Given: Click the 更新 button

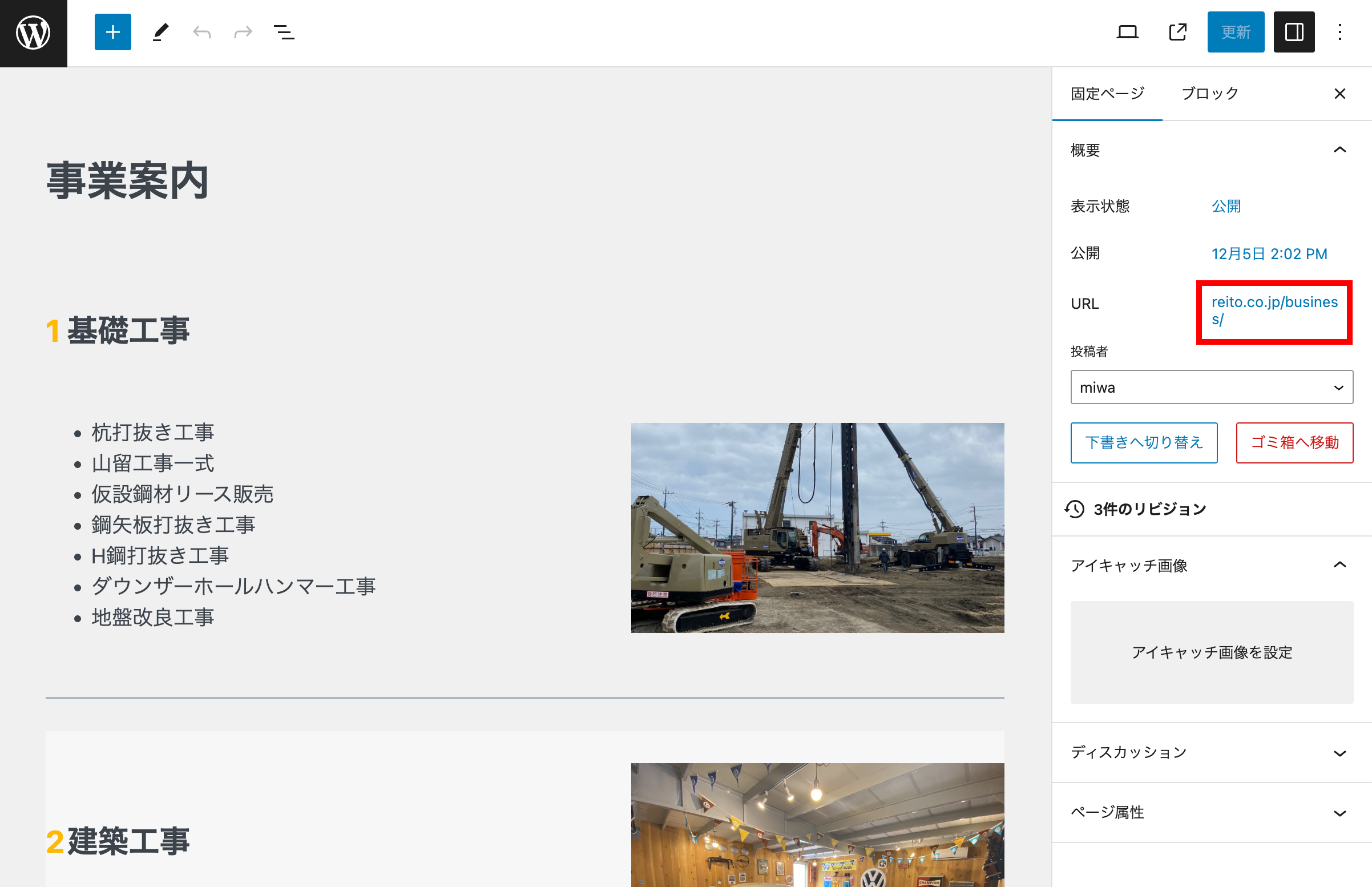Looking at the screenshot, I should pyautogui.click(x=1235, y=33).
